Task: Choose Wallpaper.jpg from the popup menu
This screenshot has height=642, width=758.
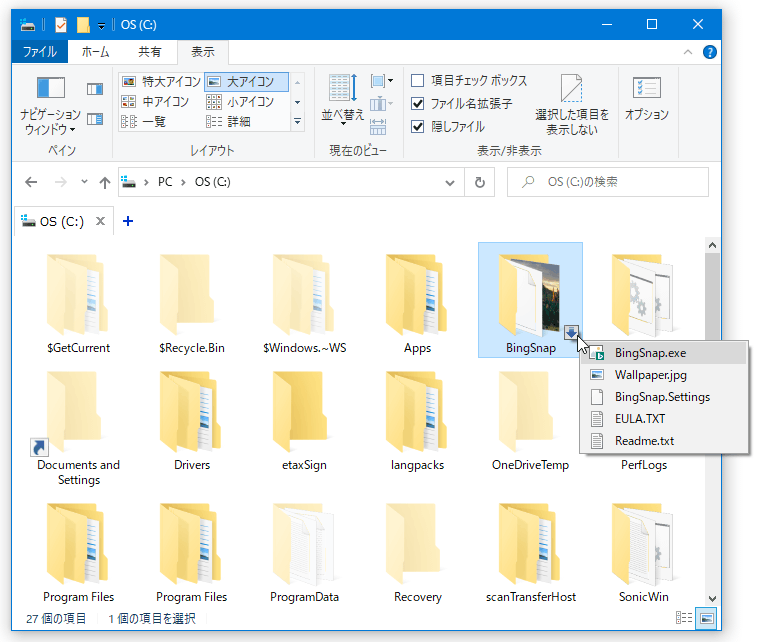Action: coord(664,375)
